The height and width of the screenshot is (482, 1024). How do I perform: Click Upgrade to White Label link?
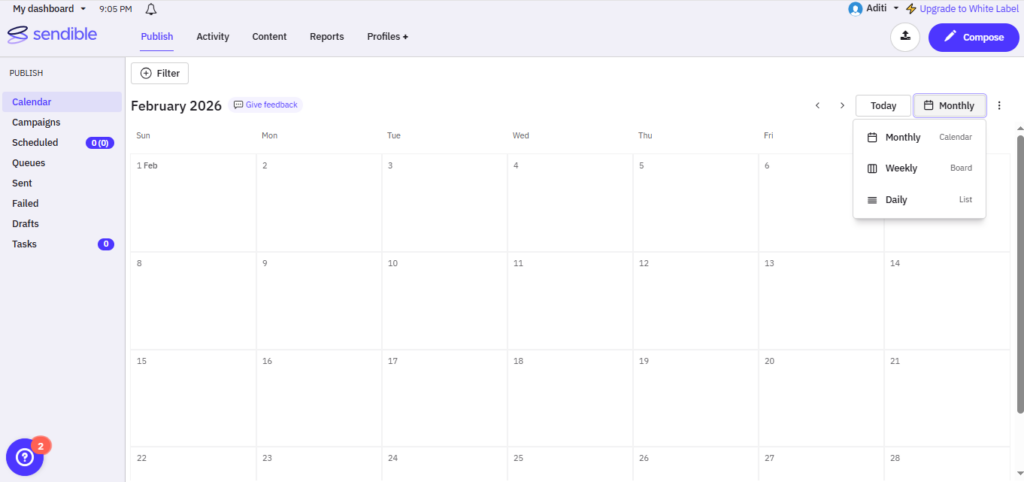pos(968,9)
